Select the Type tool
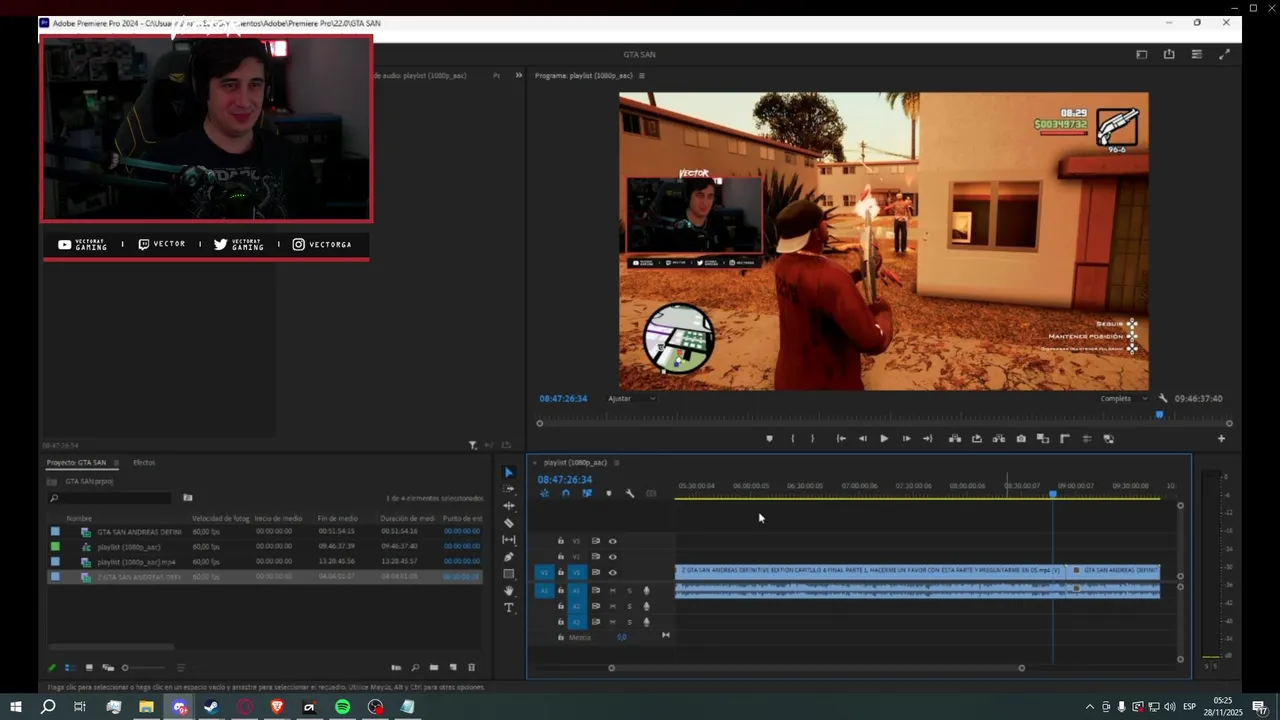 click(508, 608)
